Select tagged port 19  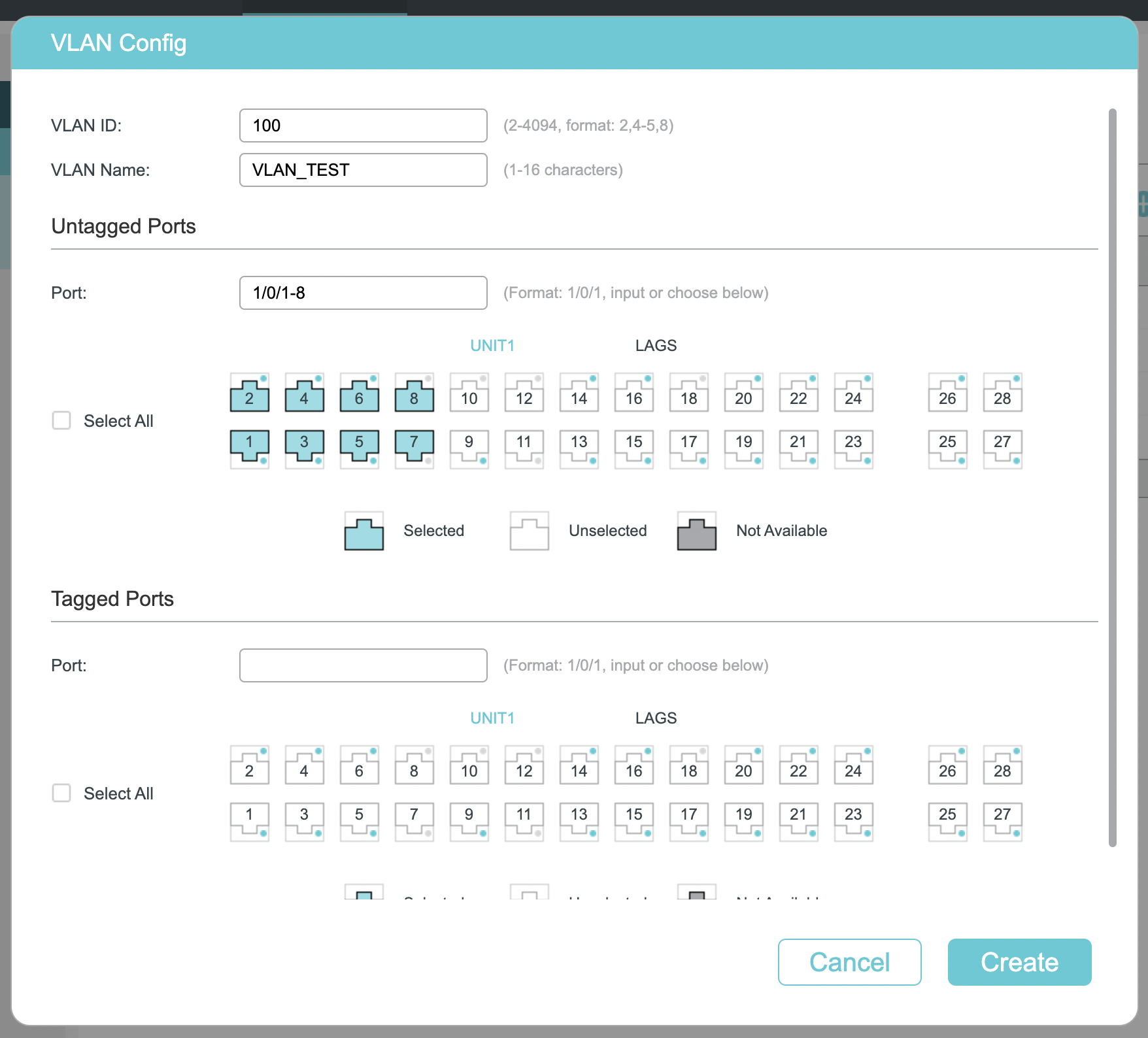(x=744, y=822)
